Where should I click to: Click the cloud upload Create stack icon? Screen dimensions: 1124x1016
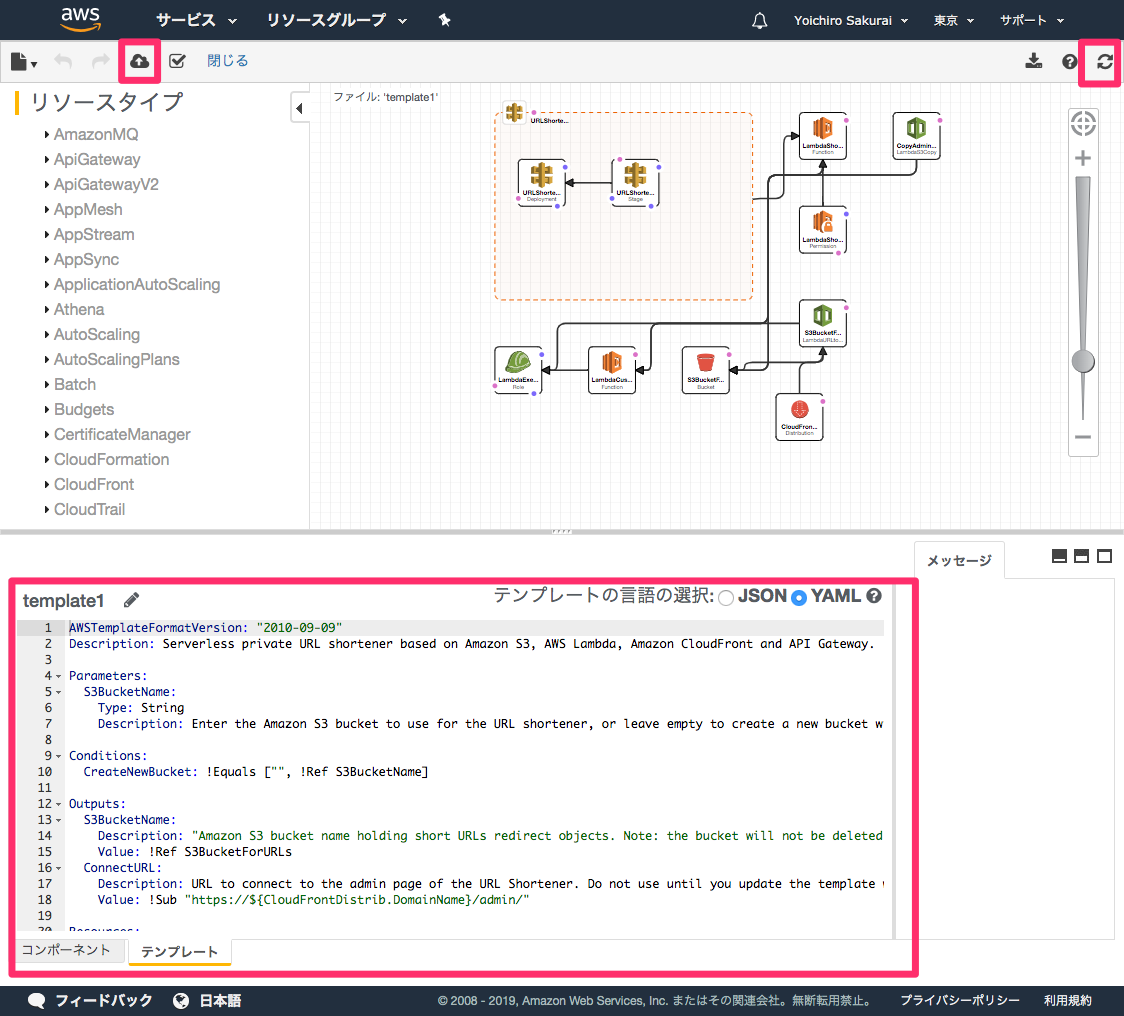pos(139,61)
